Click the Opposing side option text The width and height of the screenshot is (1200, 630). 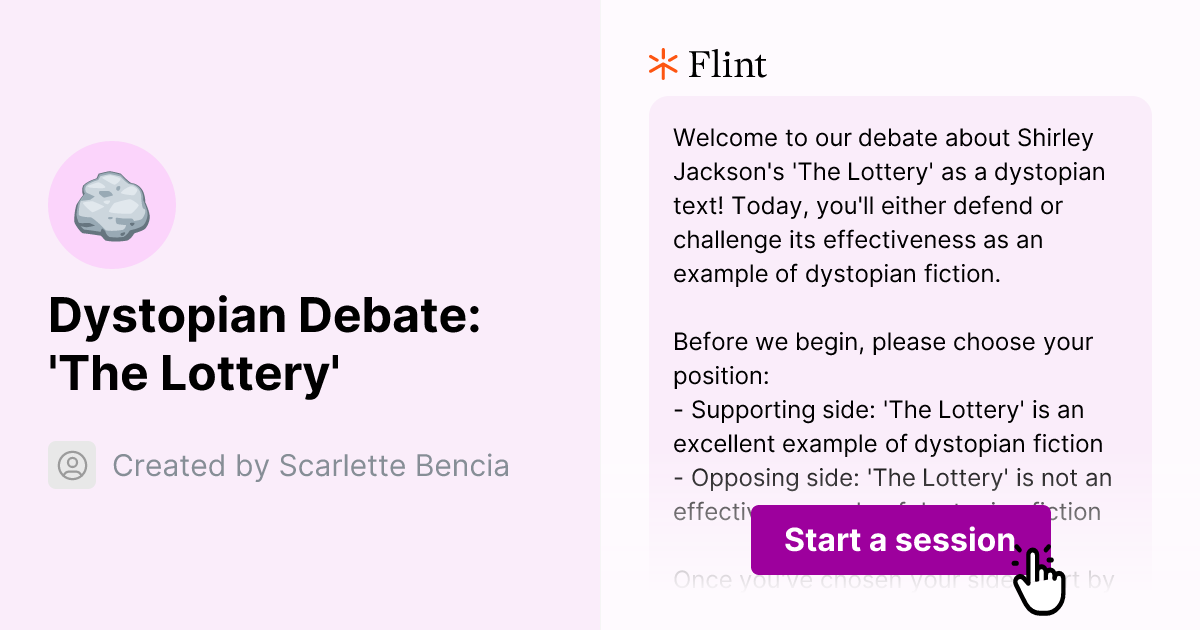890,477
